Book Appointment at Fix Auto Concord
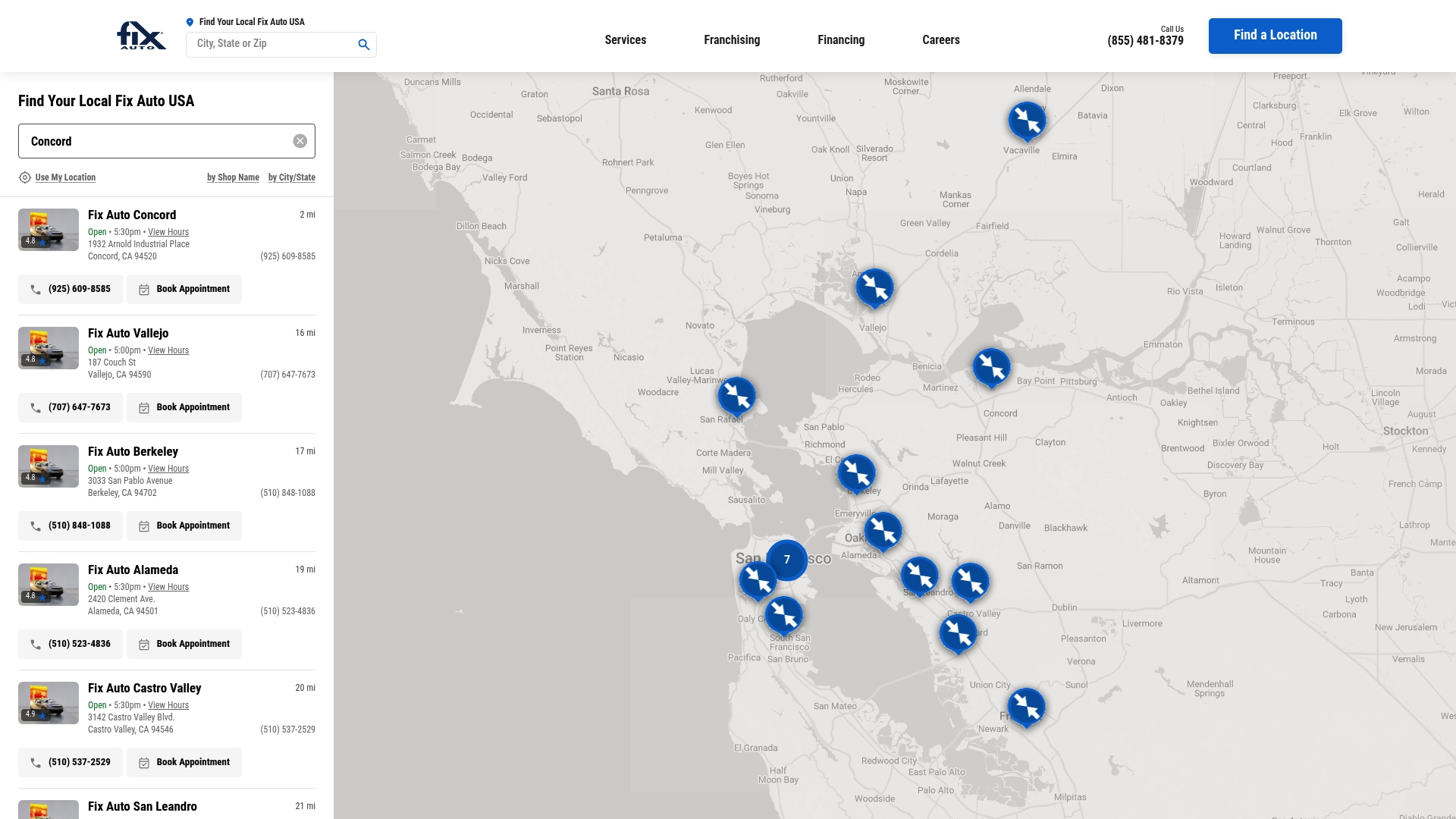The image size is (1456, 819). (184, 289)
